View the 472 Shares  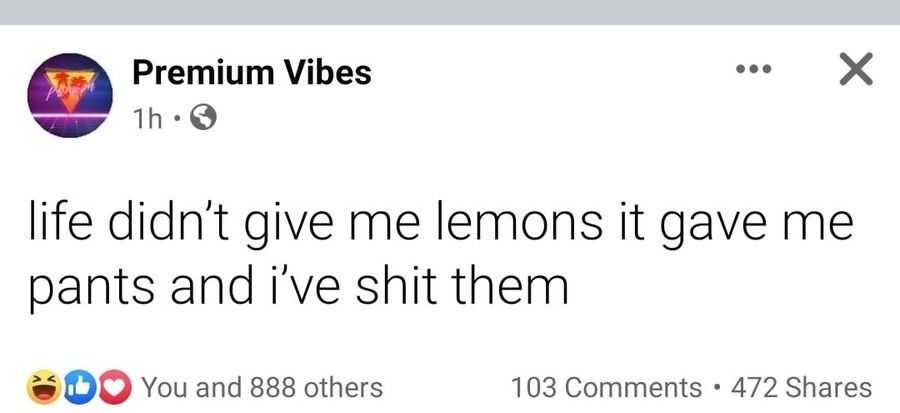pos(802,387)
